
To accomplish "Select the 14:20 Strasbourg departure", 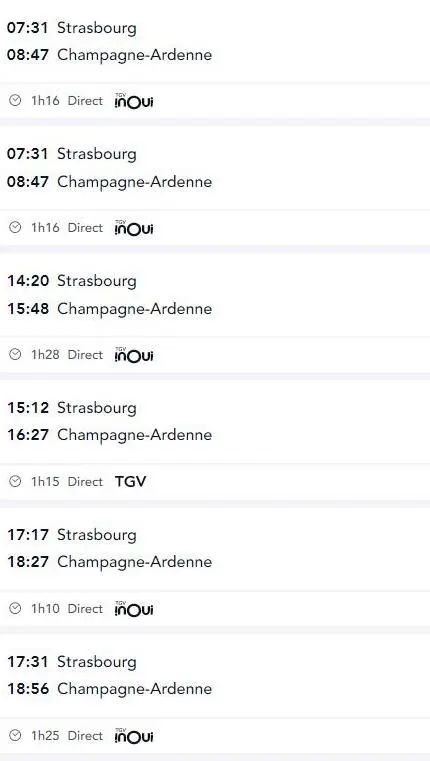I will click(72, 281).
